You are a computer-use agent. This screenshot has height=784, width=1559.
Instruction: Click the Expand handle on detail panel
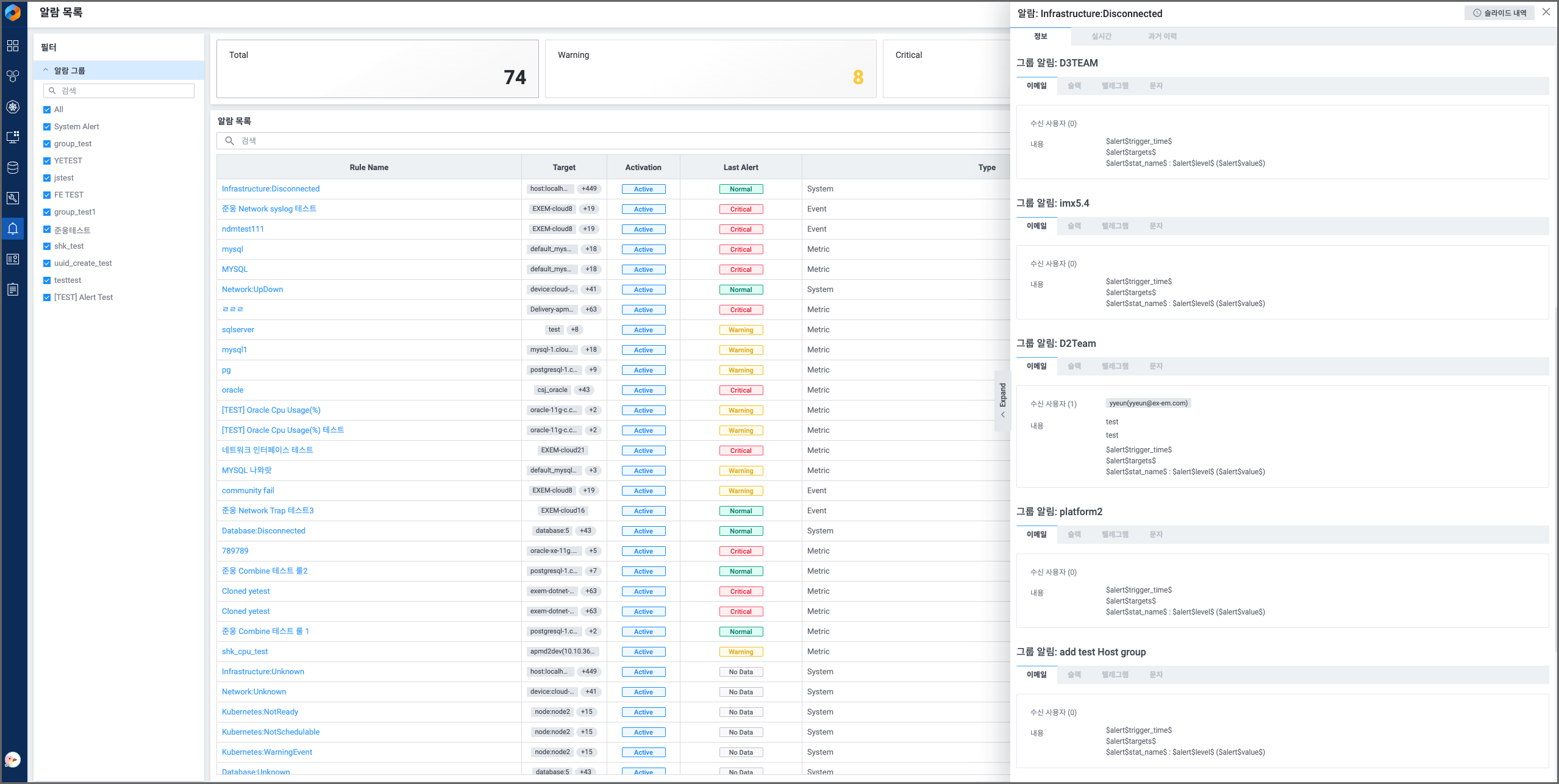1002,400
